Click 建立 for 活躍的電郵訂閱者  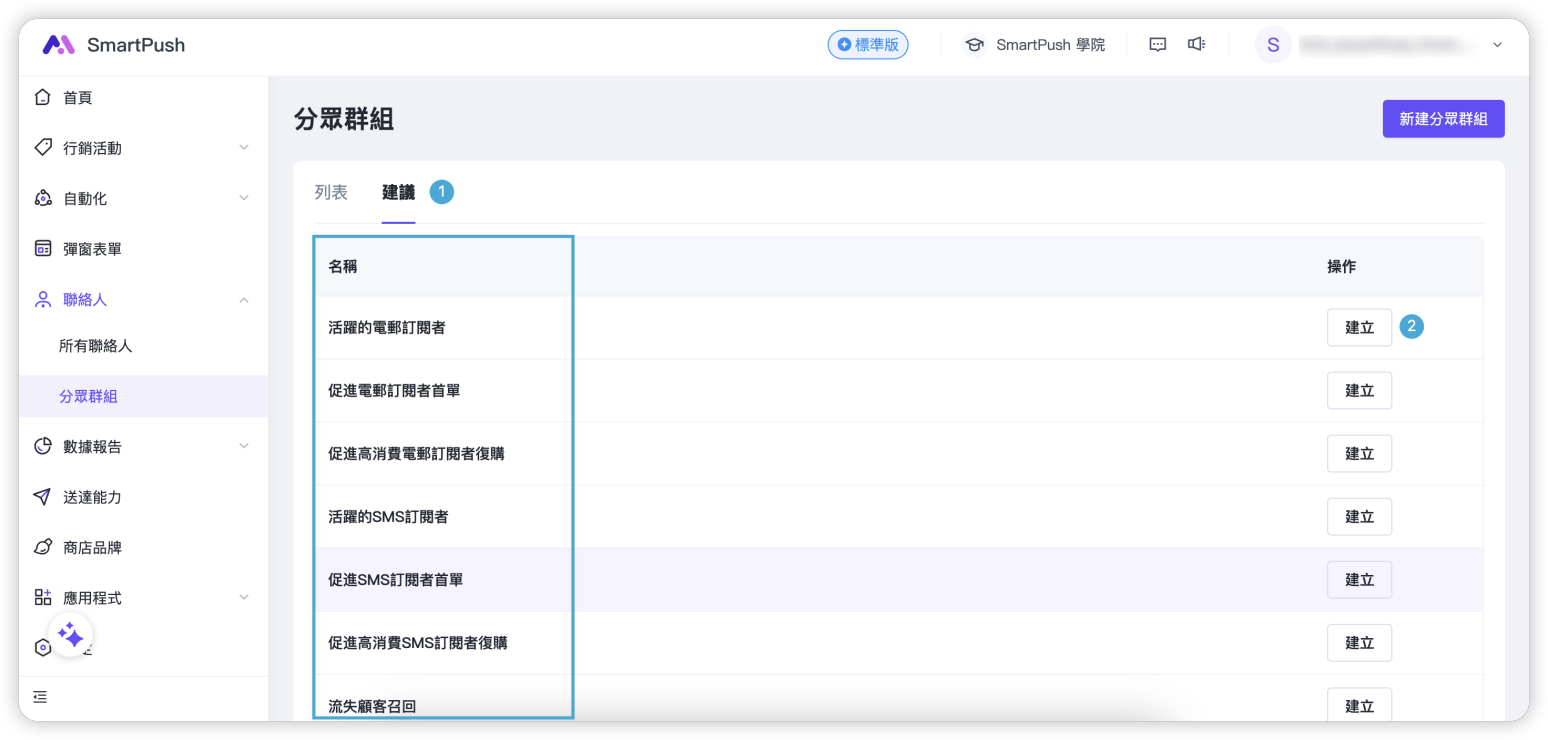[1359, 327]
